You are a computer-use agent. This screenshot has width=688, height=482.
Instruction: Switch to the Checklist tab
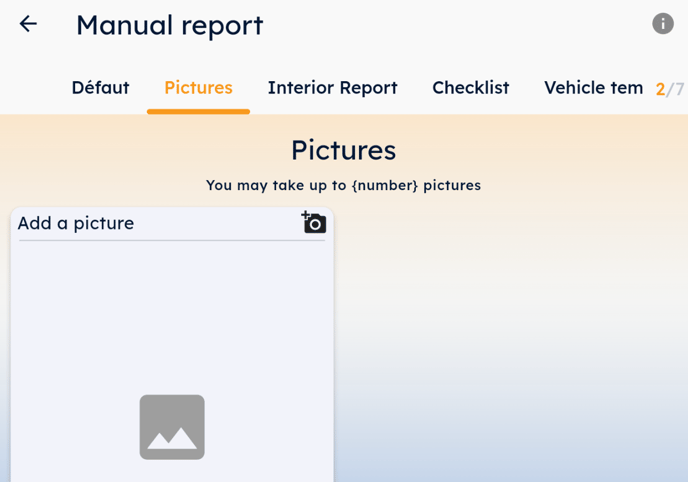471,88
